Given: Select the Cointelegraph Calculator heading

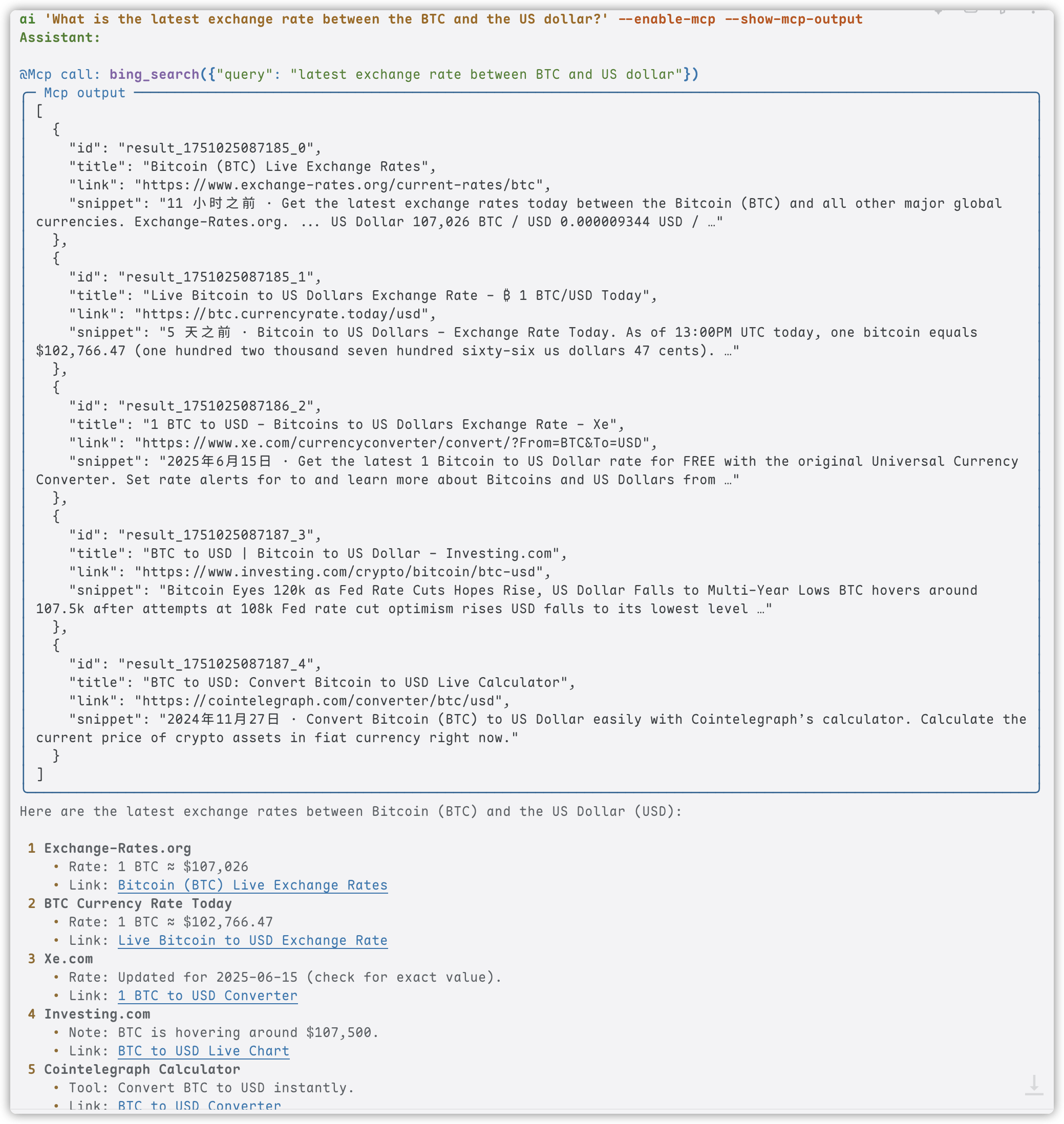Looking at the screenshot, I should point(142,1069).
